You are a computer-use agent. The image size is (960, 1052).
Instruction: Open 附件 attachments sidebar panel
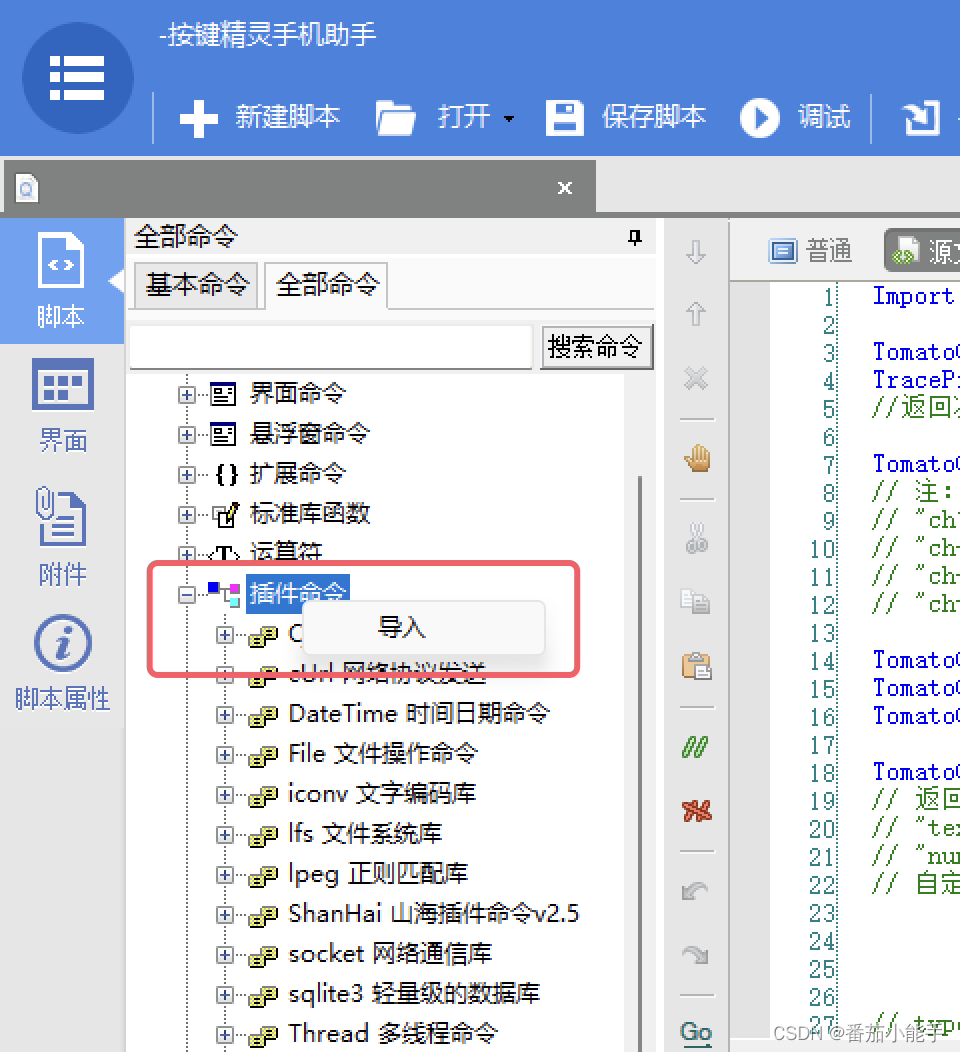point(62,536)
